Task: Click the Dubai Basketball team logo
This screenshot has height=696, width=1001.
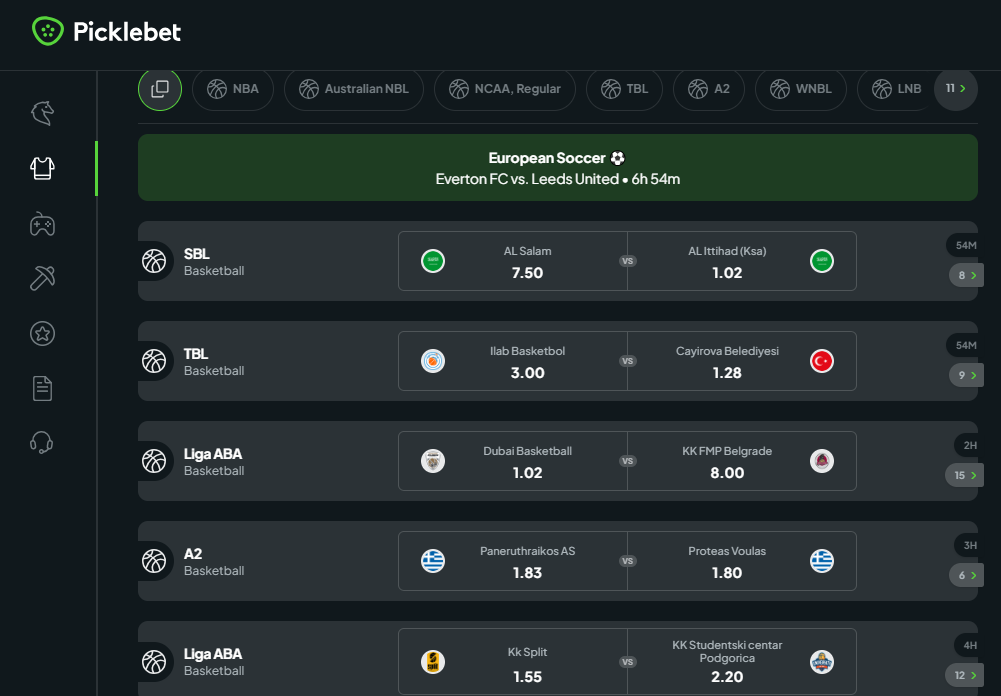Action: pyautogui.click(x=433, y=461)
